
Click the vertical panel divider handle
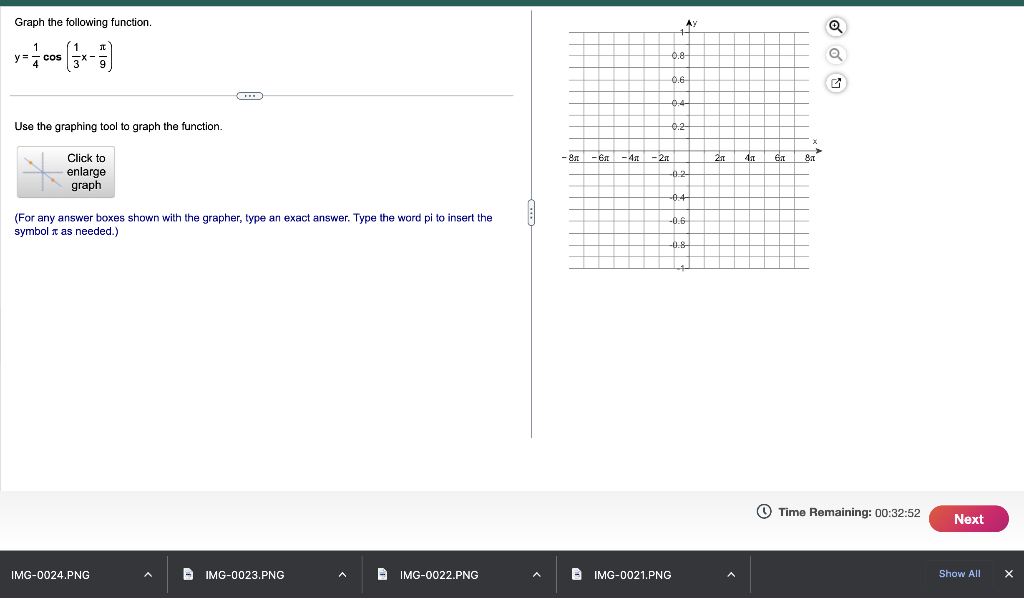click(531, 213)
